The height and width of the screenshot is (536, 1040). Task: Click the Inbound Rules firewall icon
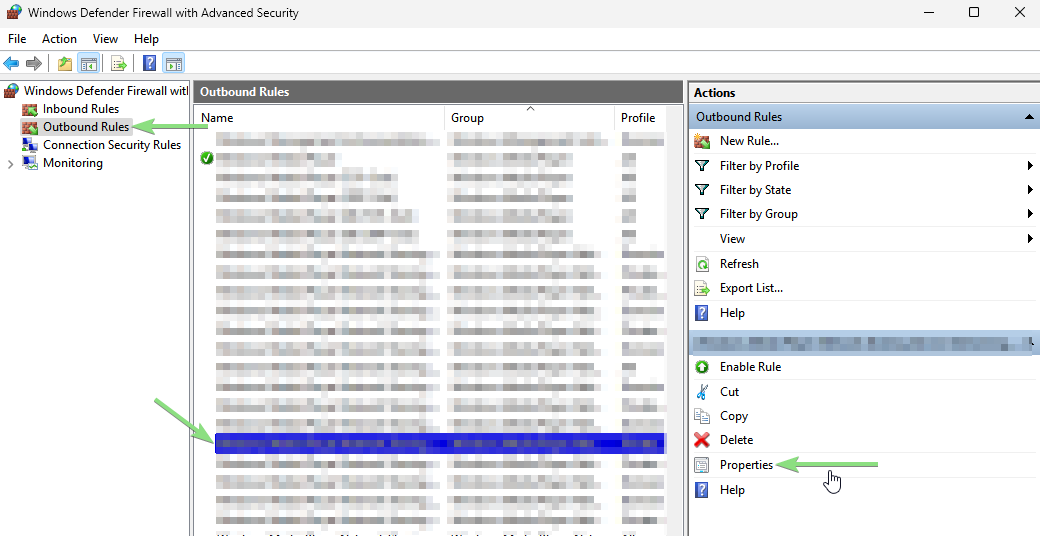(30, 109)
